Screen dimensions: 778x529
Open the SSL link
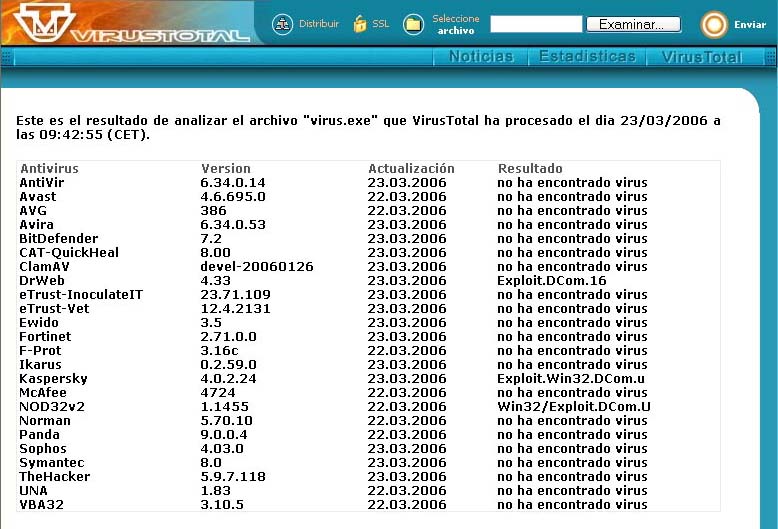[x=381, y=24]
